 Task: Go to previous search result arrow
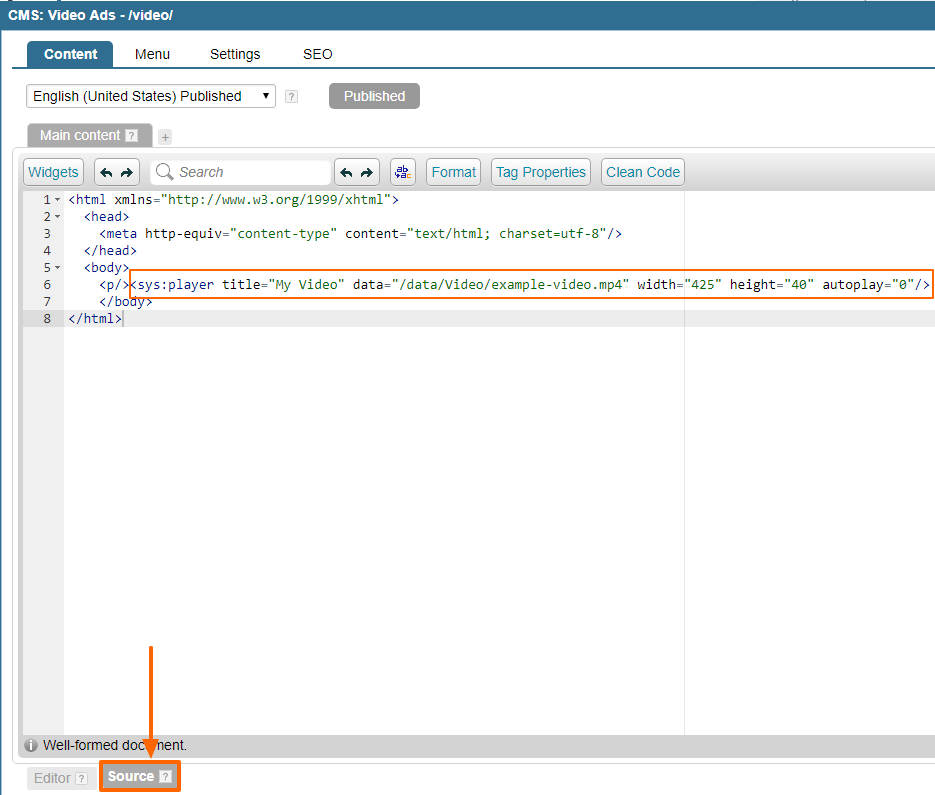coord(346,173)
